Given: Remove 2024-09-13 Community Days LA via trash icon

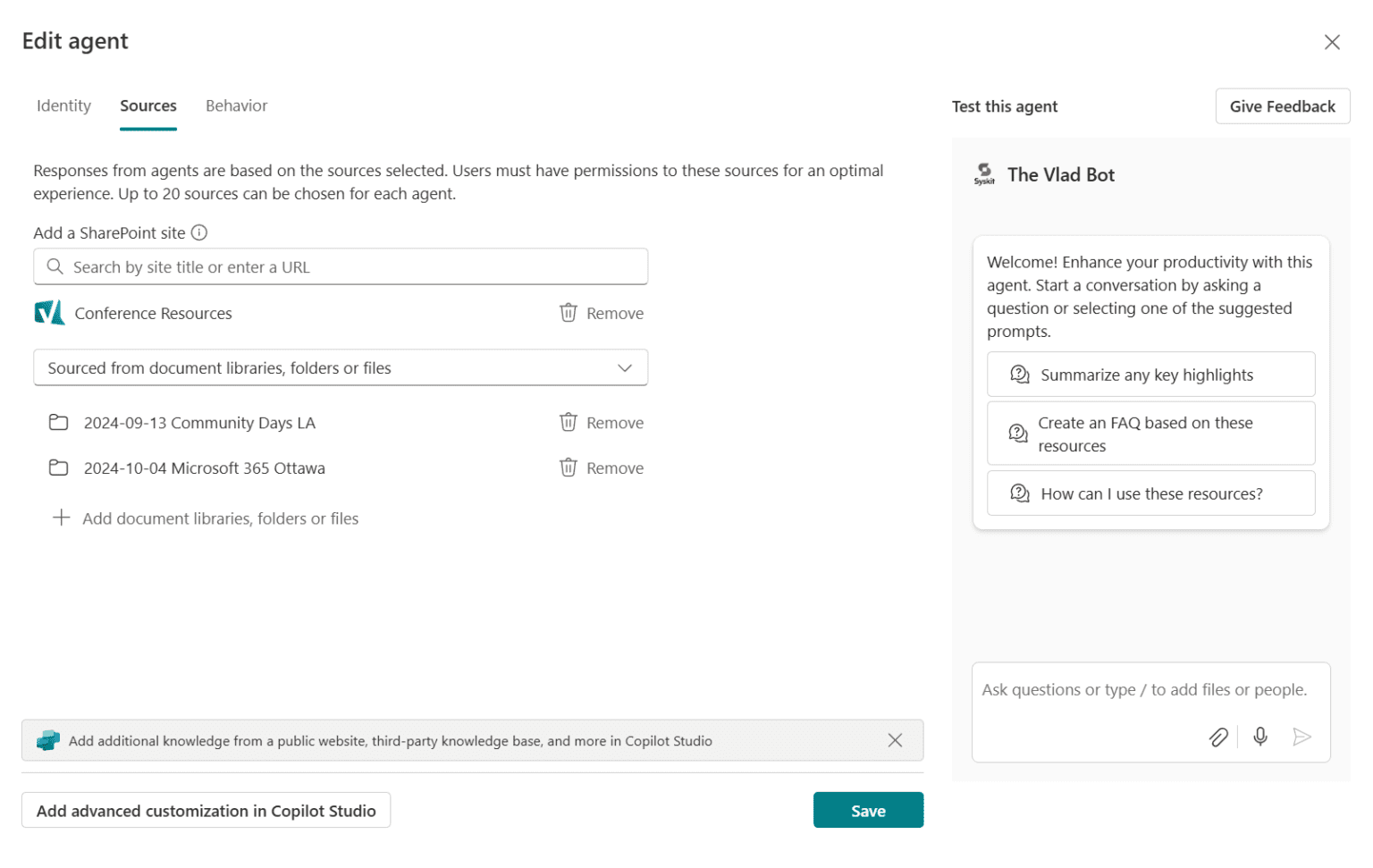Looking at the screenshot, I should coord(569,422).
